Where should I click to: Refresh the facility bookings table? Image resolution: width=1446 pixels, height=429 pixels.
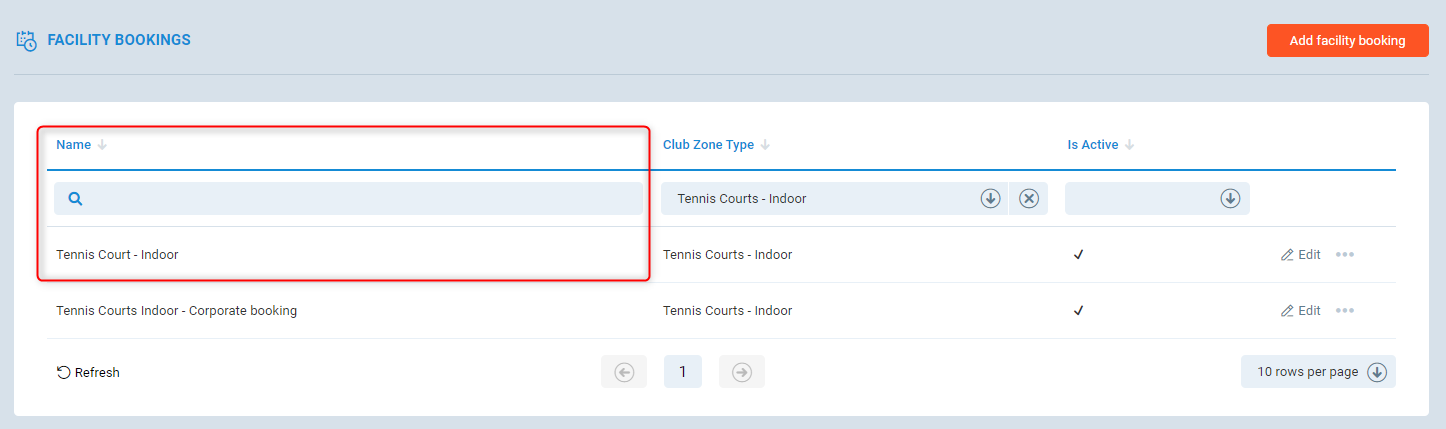tap(88, 373)
